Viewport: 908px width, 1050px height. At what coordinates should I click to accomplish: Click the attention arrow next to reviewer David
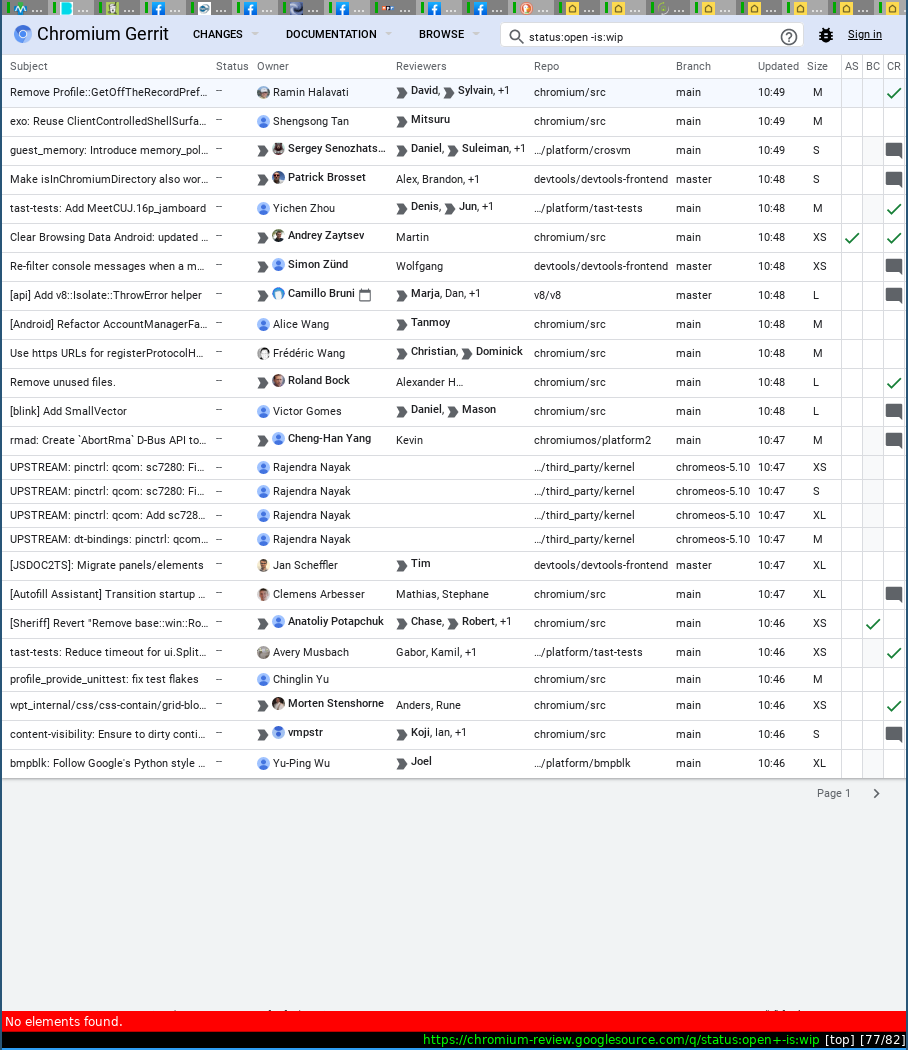tap(402, 93)
